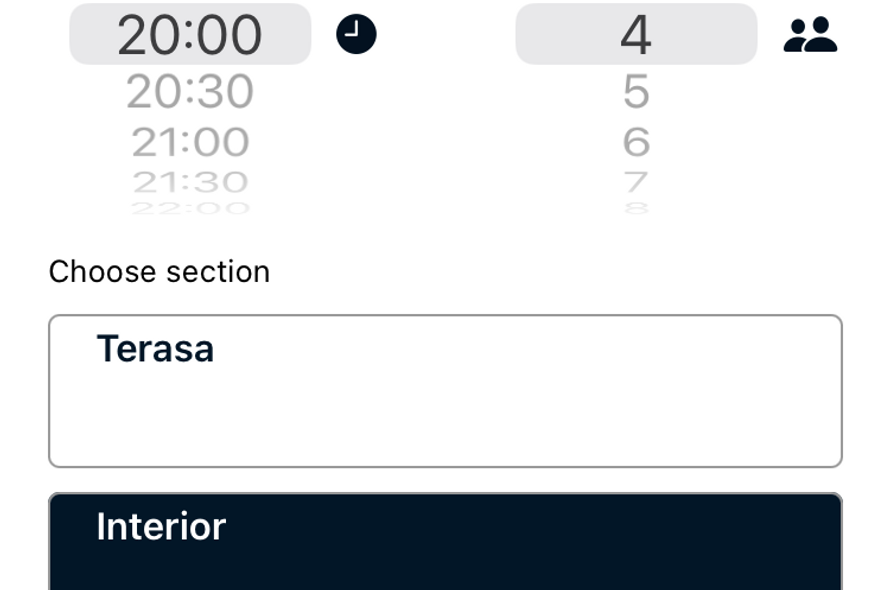
Task: Tap the faded 22:00 time entry
Action: click(x=190, y=208)
